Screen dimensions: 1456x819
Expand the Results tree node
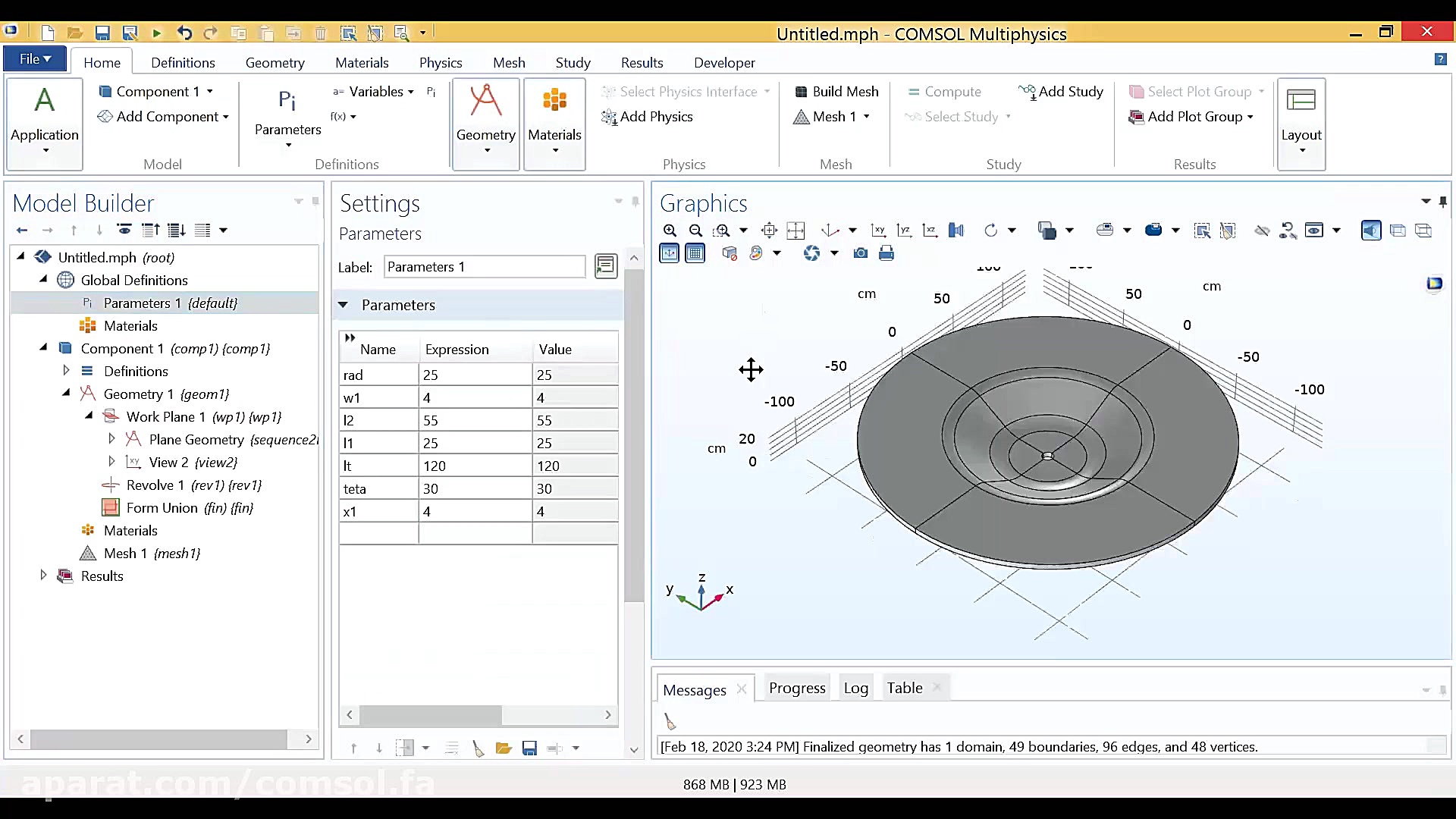[x=43, y=576]
